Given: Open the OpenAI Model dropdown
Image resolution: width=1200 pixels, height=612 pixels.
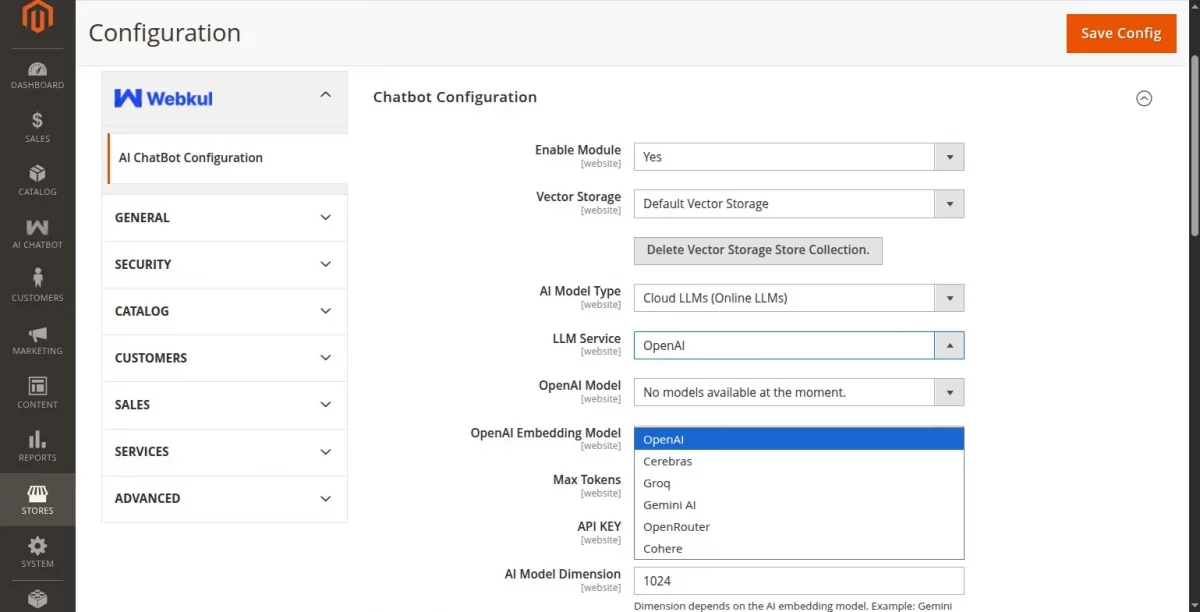Looking at the screenshot, I should coord(798,392).
